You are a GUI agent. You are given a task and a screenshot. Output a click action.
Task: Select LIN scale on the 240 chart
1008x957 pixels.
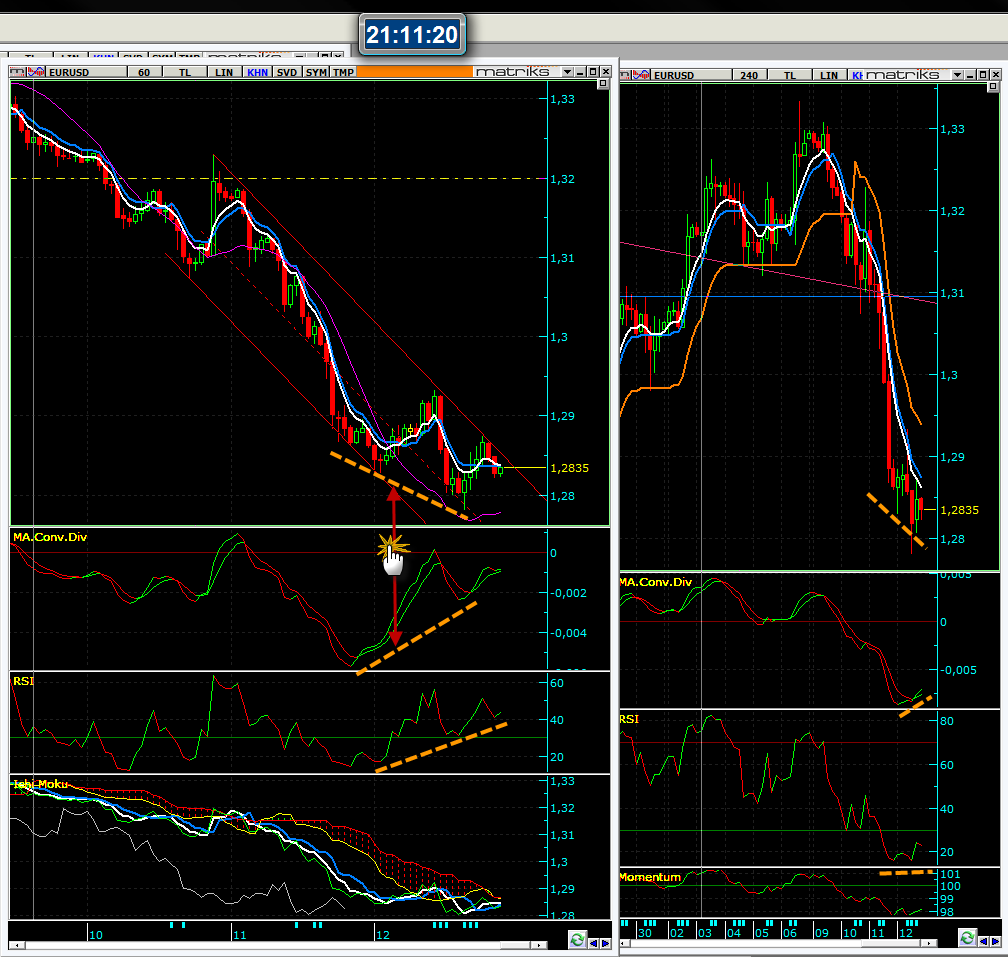(829, 75)
